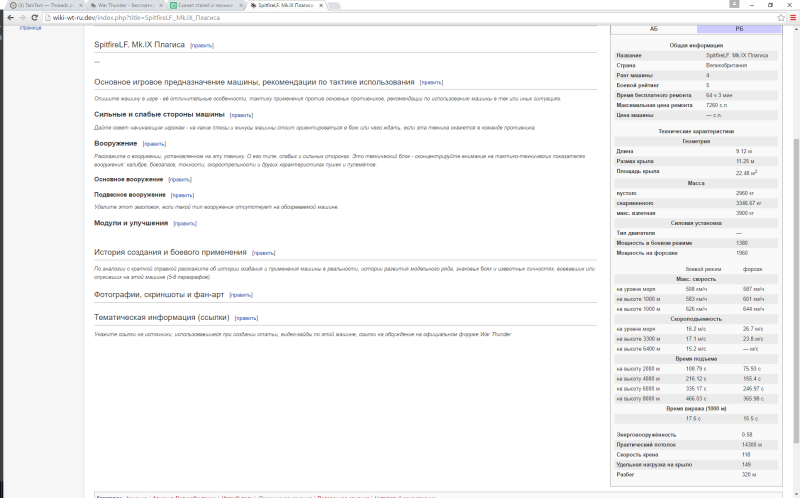Edit the Подвесное вооружение section
This screenshot has width=800, height=498.
182,195
